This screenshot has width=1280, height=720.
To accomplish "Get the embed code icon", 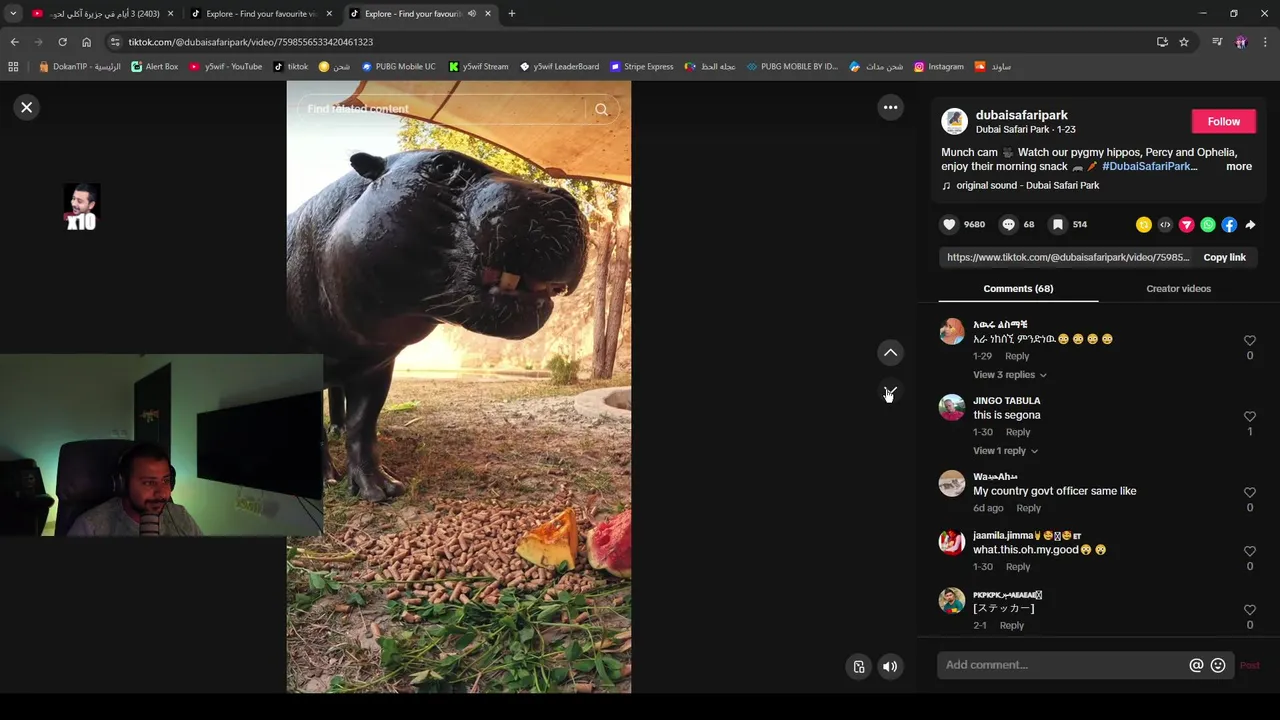I will click(1165, 225).
